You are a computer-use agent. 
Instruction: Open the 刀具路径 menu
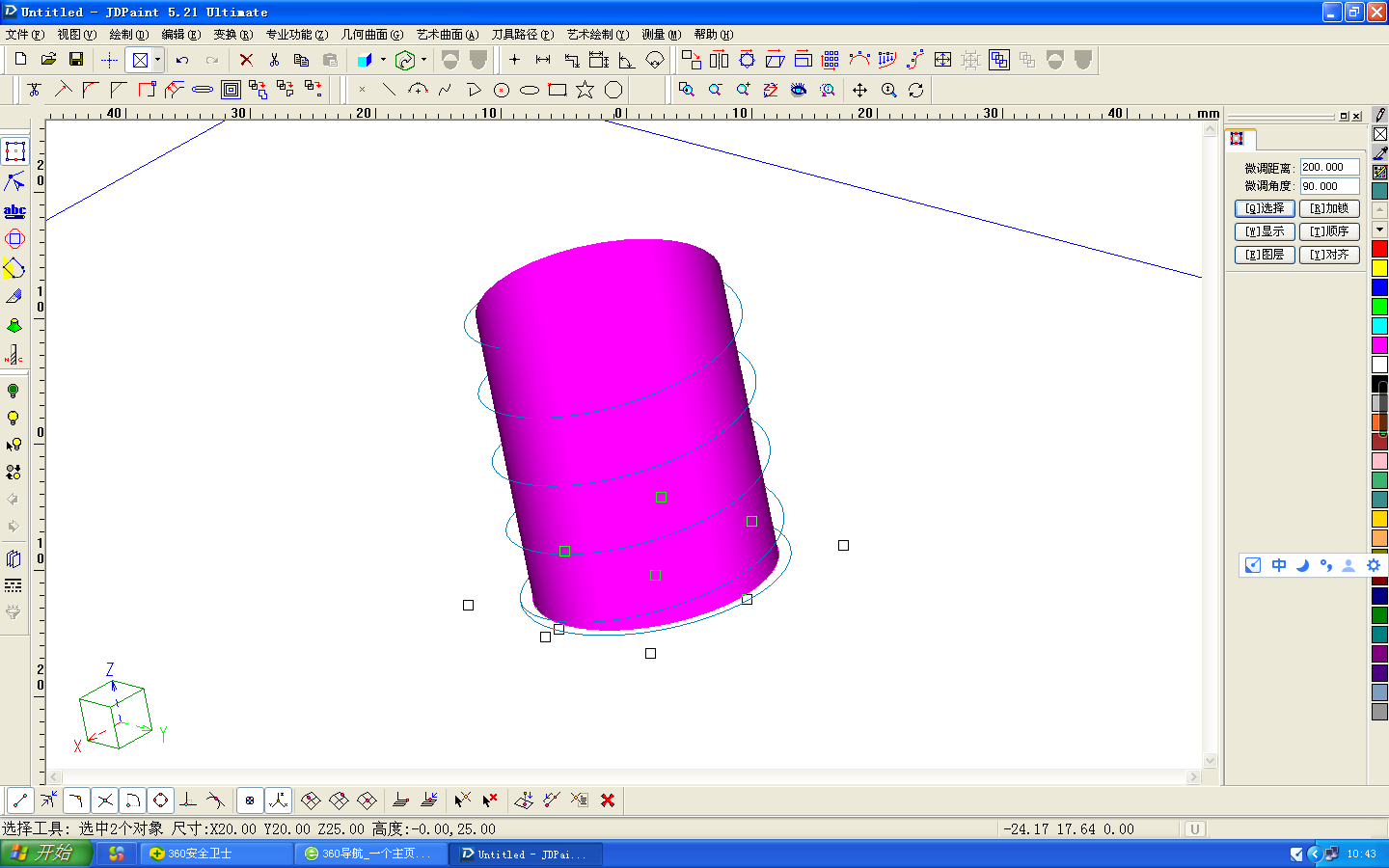[x=523, y=35]
